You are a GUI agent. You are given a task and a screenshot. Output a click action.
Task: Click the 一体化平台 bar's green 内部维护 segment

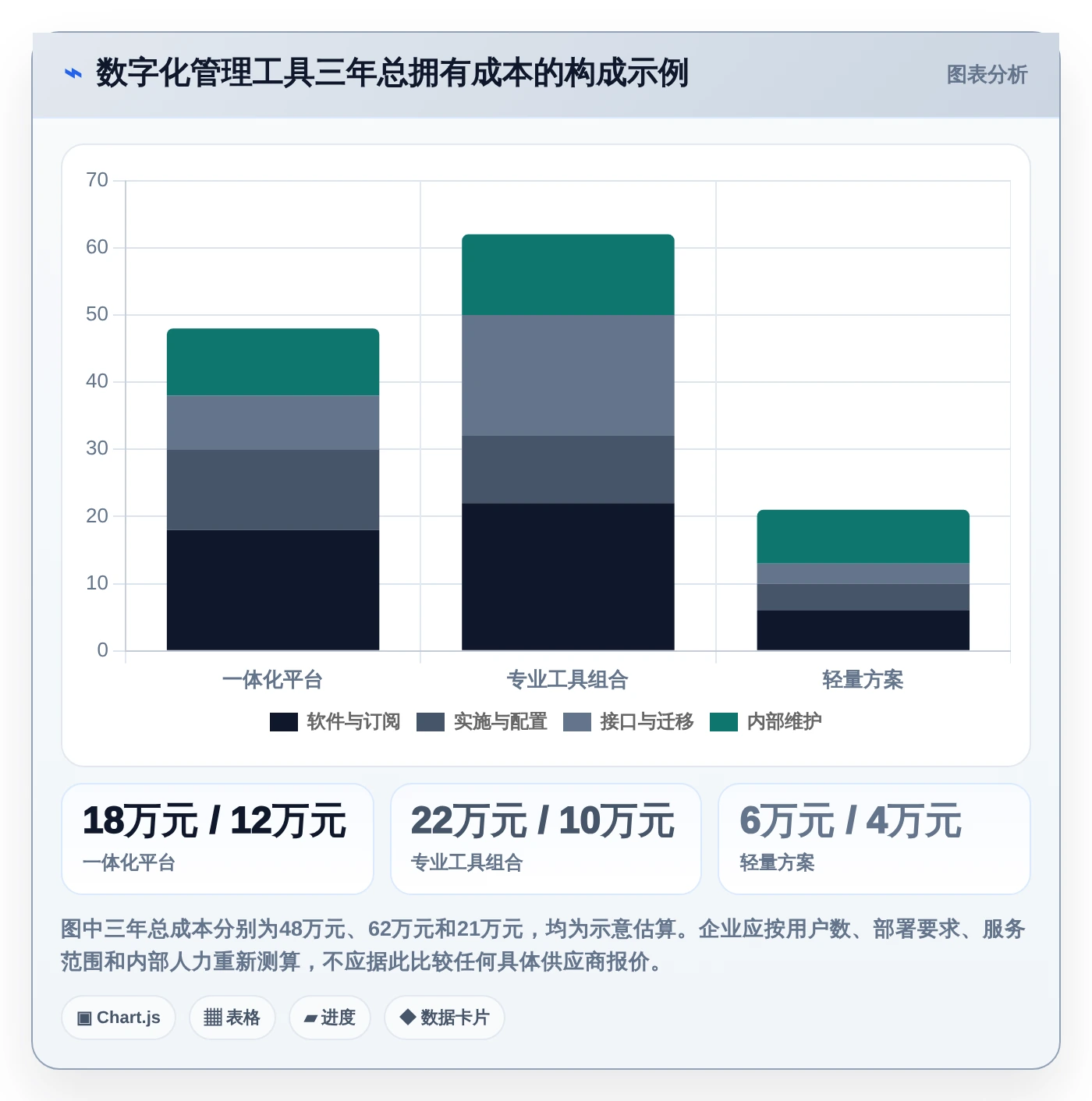point(273,362)
